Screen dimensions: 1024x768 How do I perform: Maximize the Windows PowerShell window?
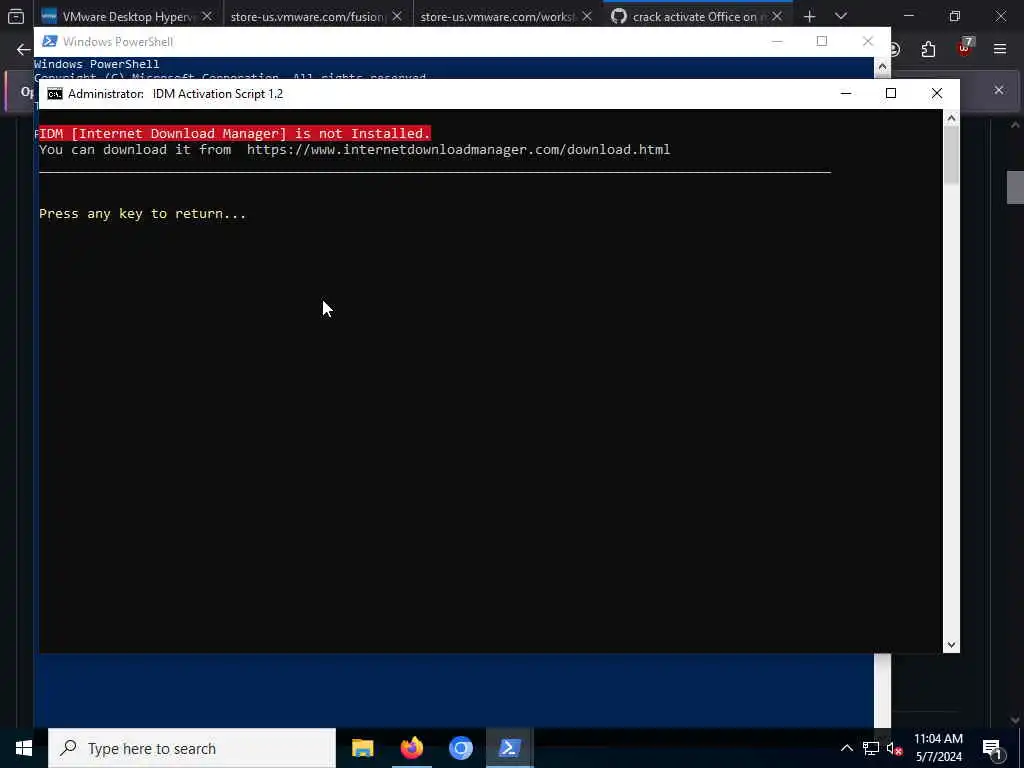pyautogui.click(x=822, y=41)
